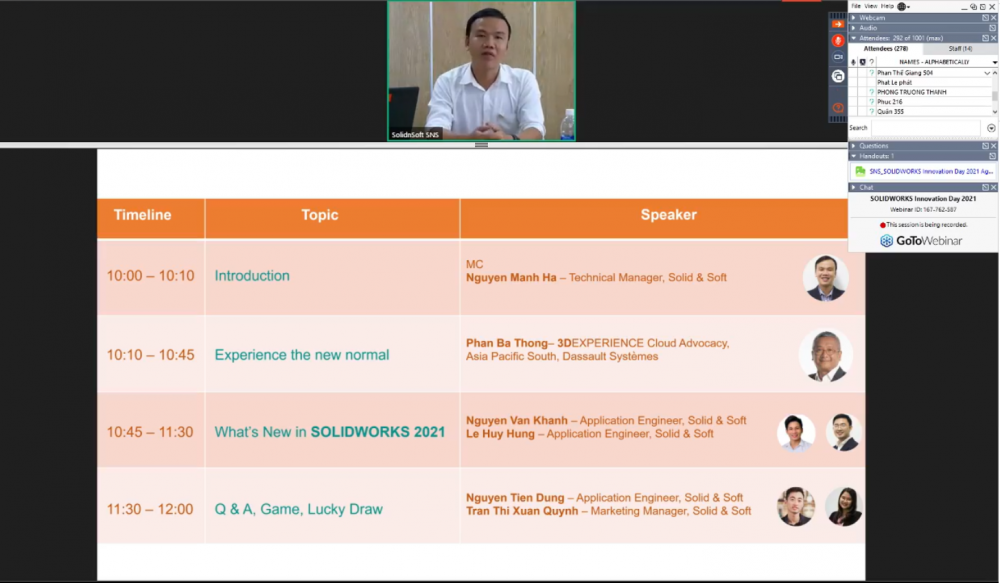Click the attendee Search field

(x=926, y=128)
